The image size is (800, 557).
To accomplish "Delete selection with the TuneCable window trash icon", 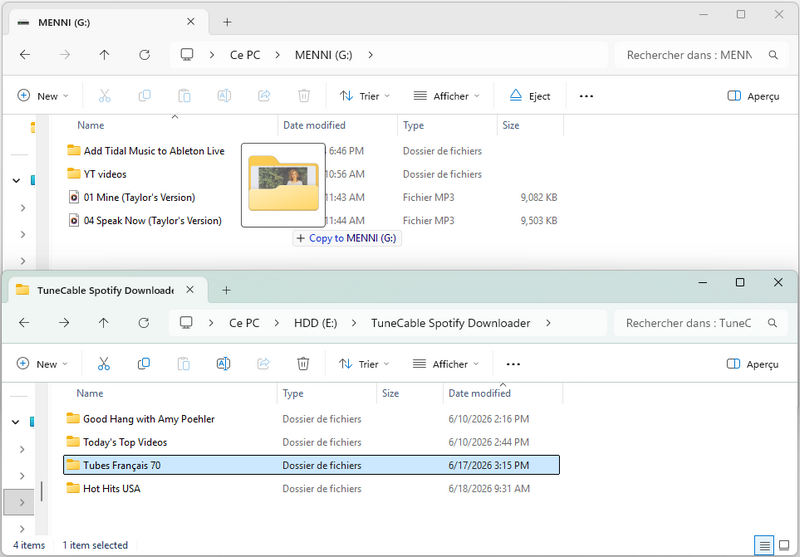I will coord(303,364).
